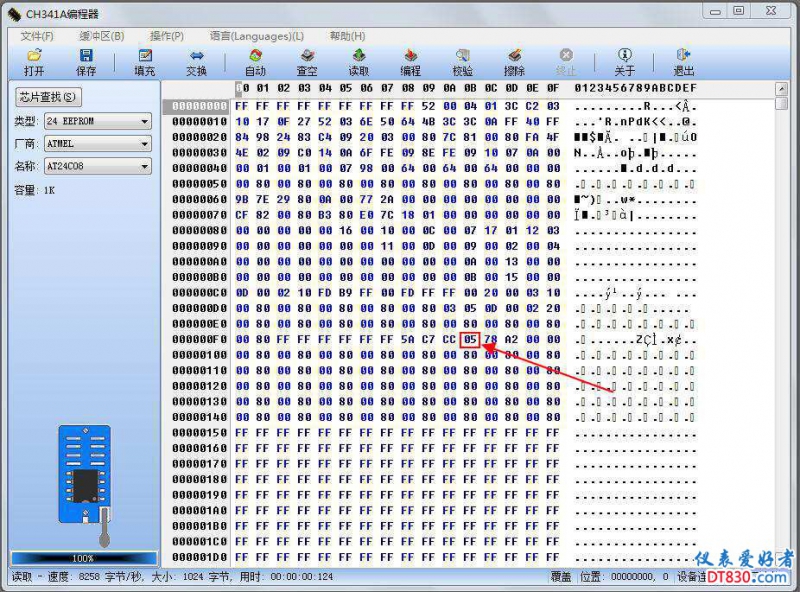Click the 芯片查找(S) chip search button
The width and height of the screenshot is (800, 592).
tap(49, 97)
